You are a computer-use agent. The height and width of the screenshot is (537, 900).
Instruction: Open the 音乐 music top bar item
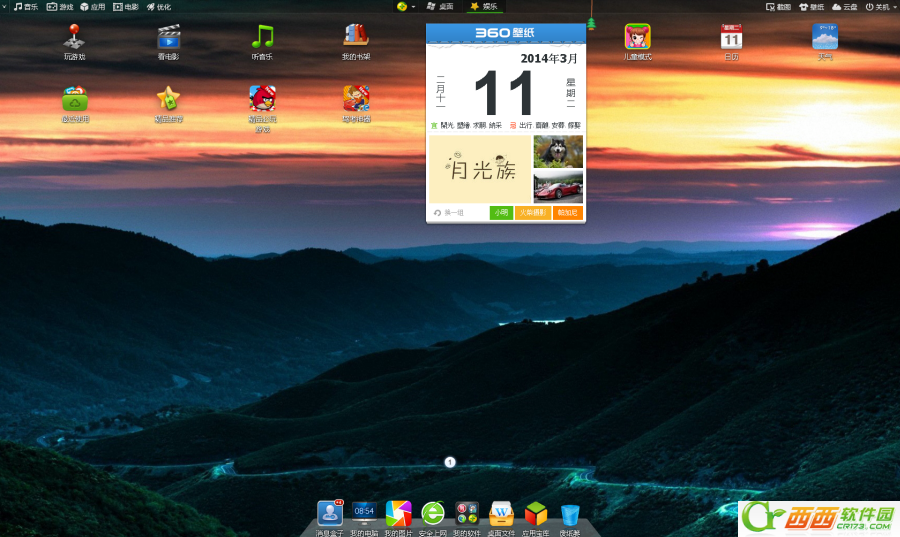coord(26,7)
